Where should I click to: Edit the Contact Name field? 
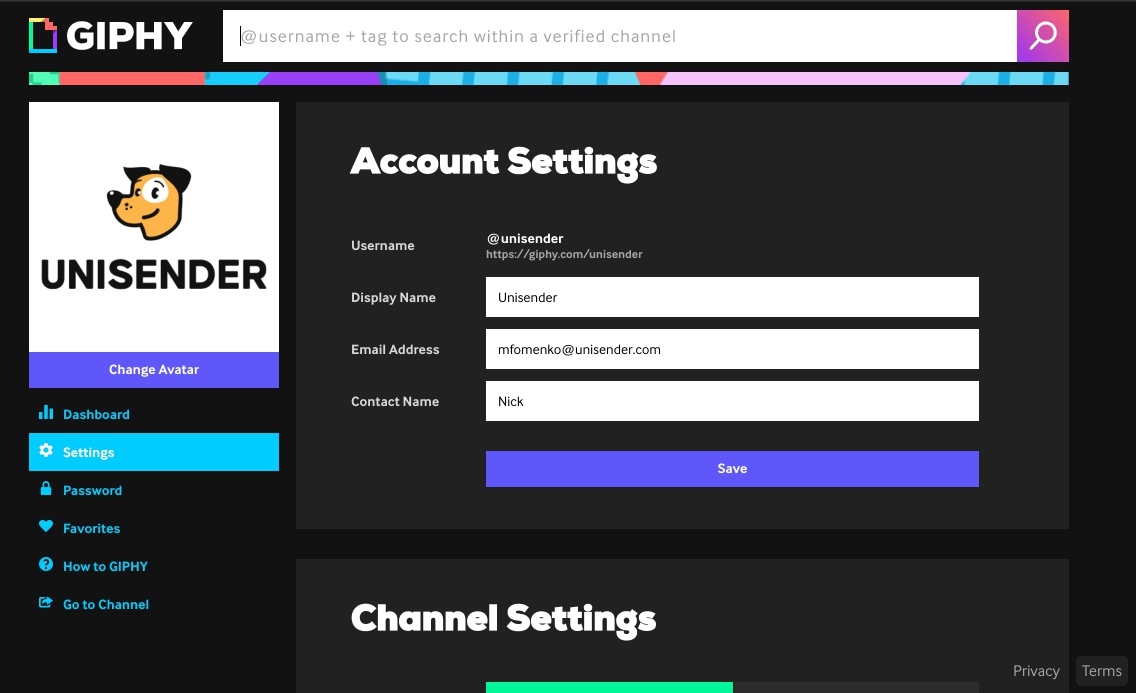pos(732,401)
